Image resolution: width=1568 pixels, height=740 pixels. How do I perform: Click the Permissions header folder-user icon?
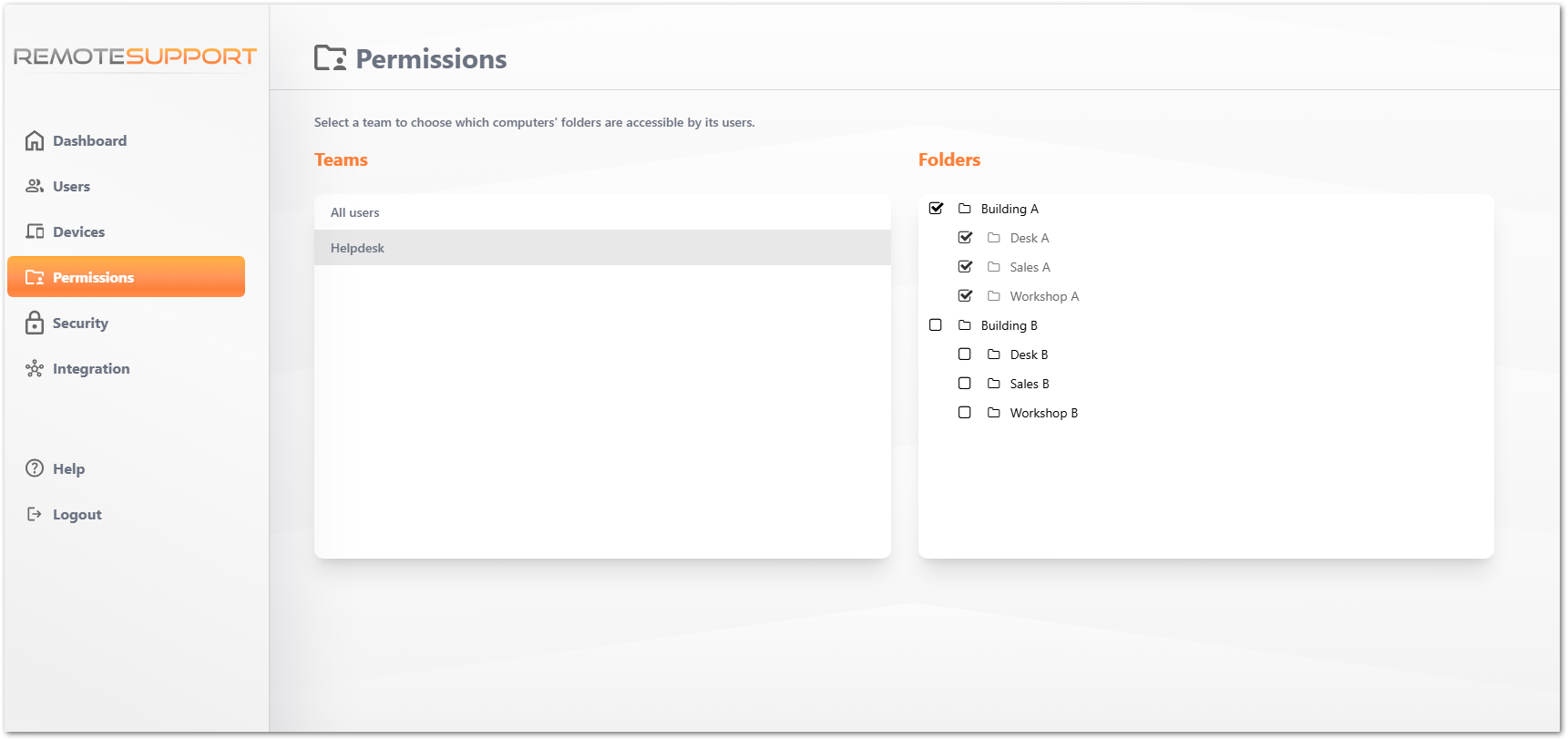point(332,57)
